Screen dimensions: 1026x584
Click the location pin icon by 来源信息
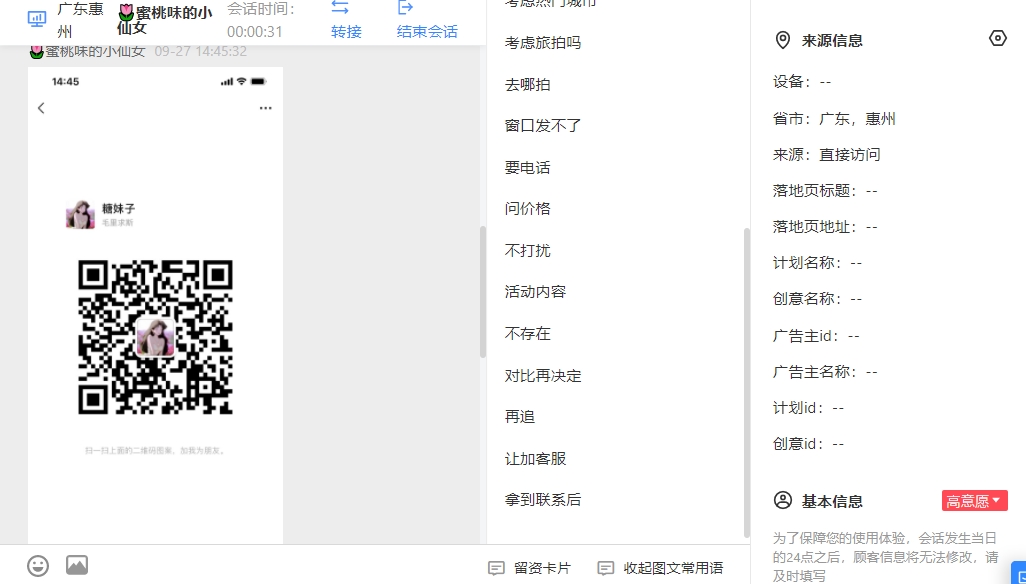[x=783, y=41]
